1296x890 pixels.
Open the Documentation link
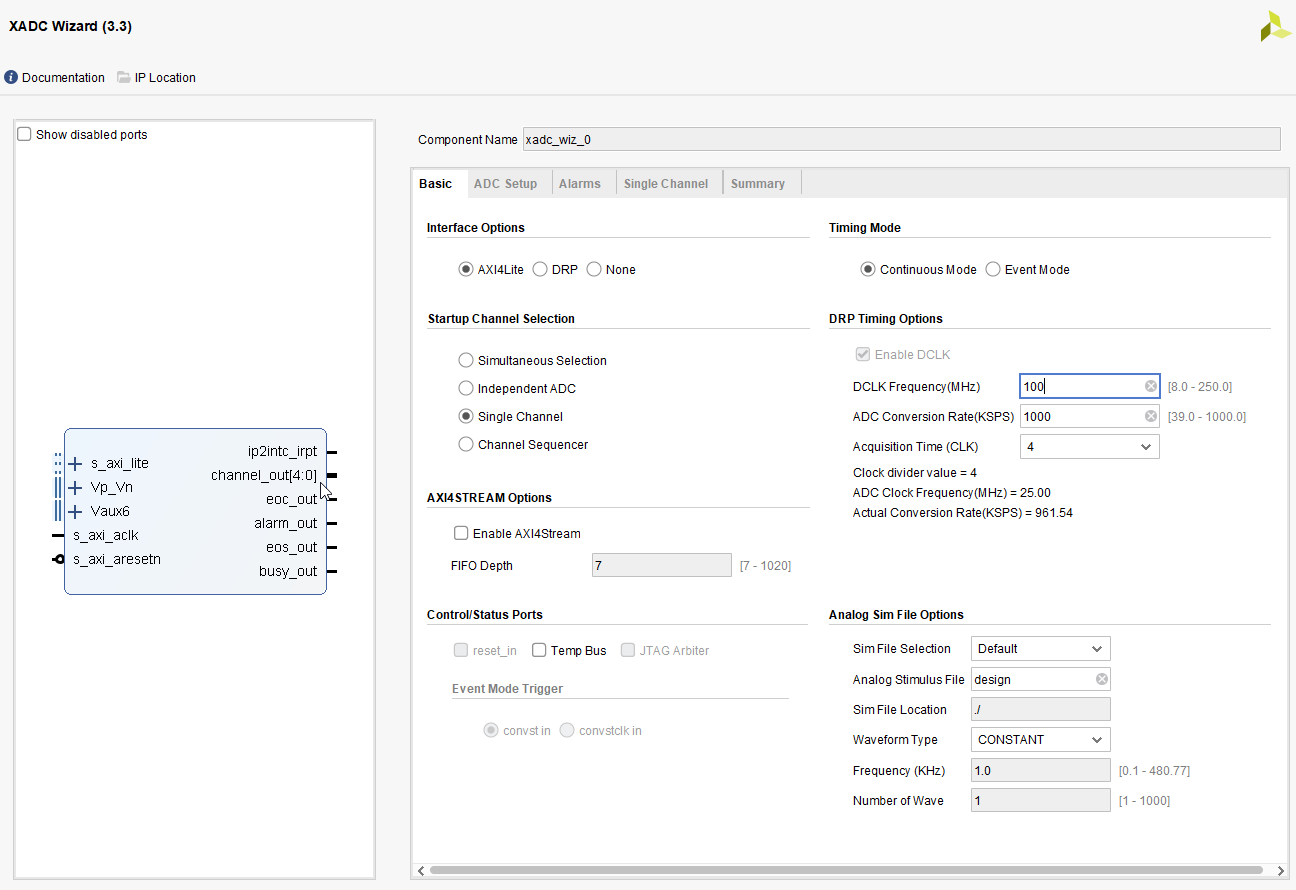[x=63, y=77]
